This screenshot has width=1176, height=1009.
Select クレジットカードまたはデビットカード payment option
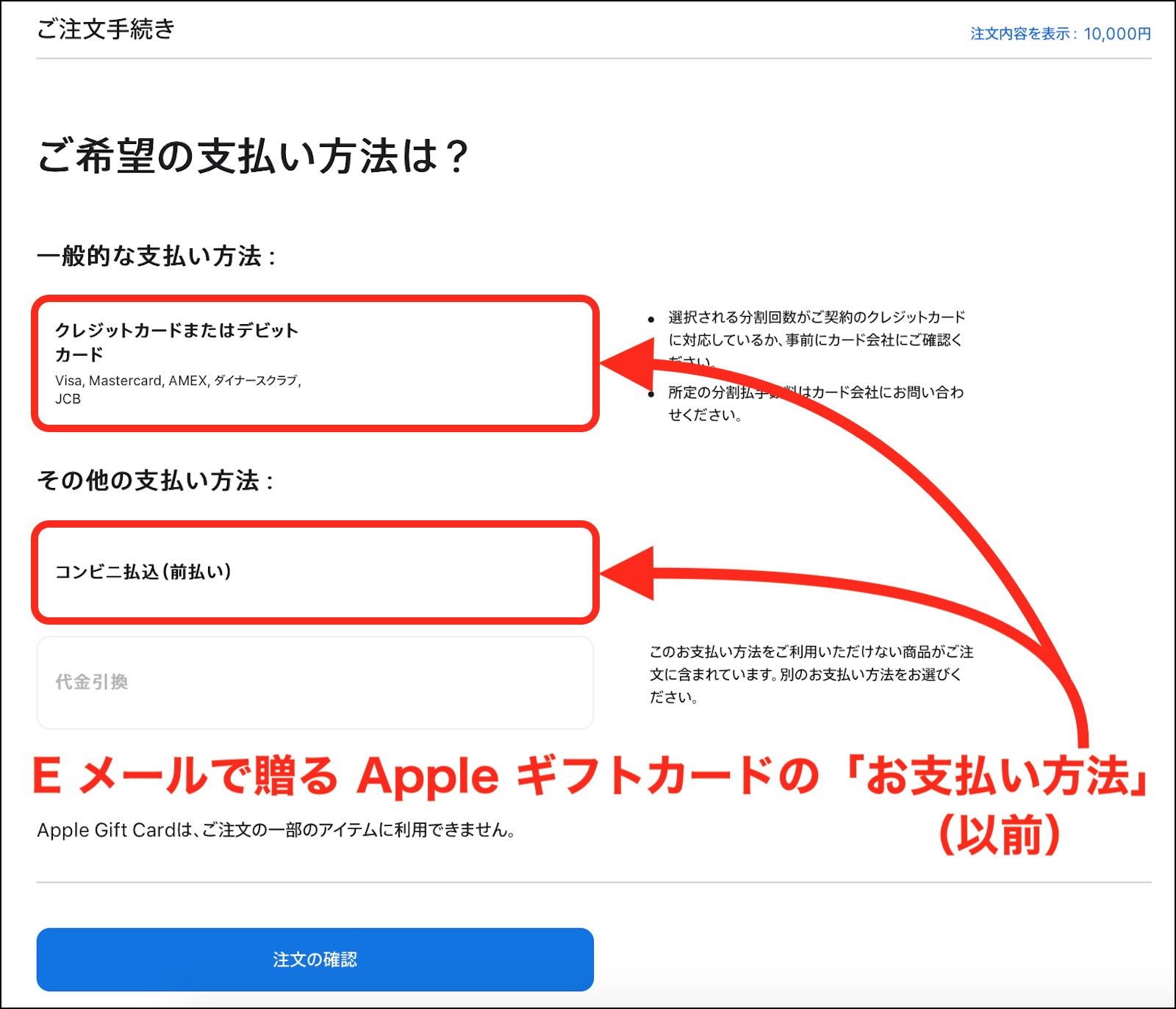315,363
